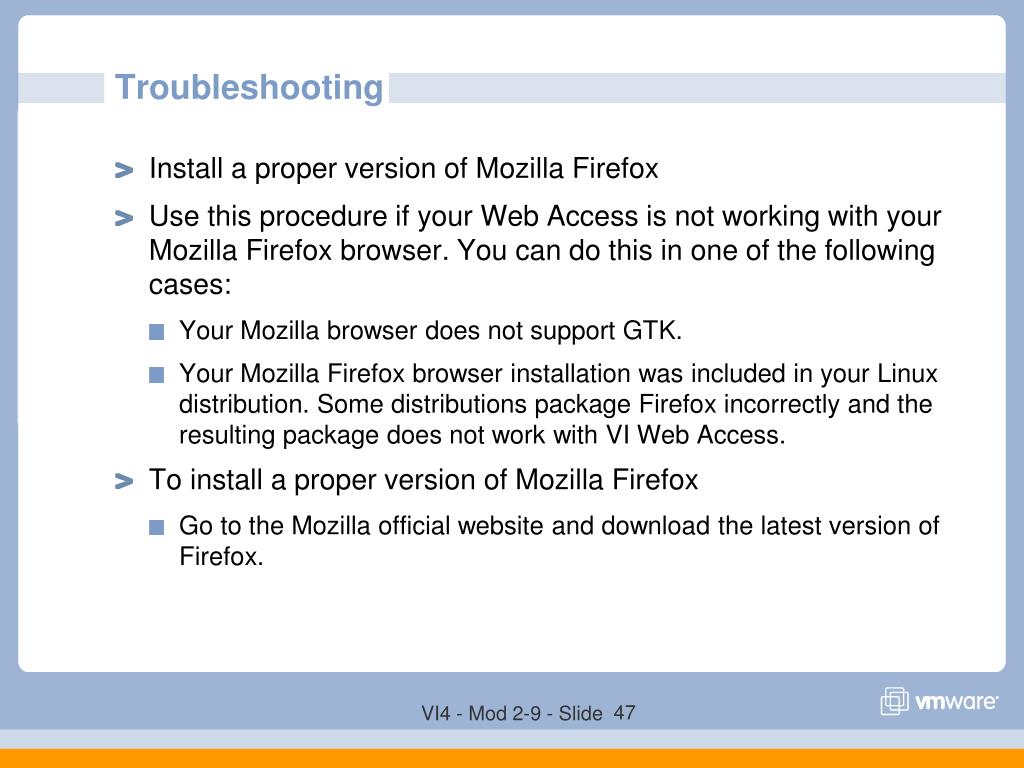Click the orange bar at bottom of slide
This screenshot has height=768, width=1024.
(x=512, y=758)
